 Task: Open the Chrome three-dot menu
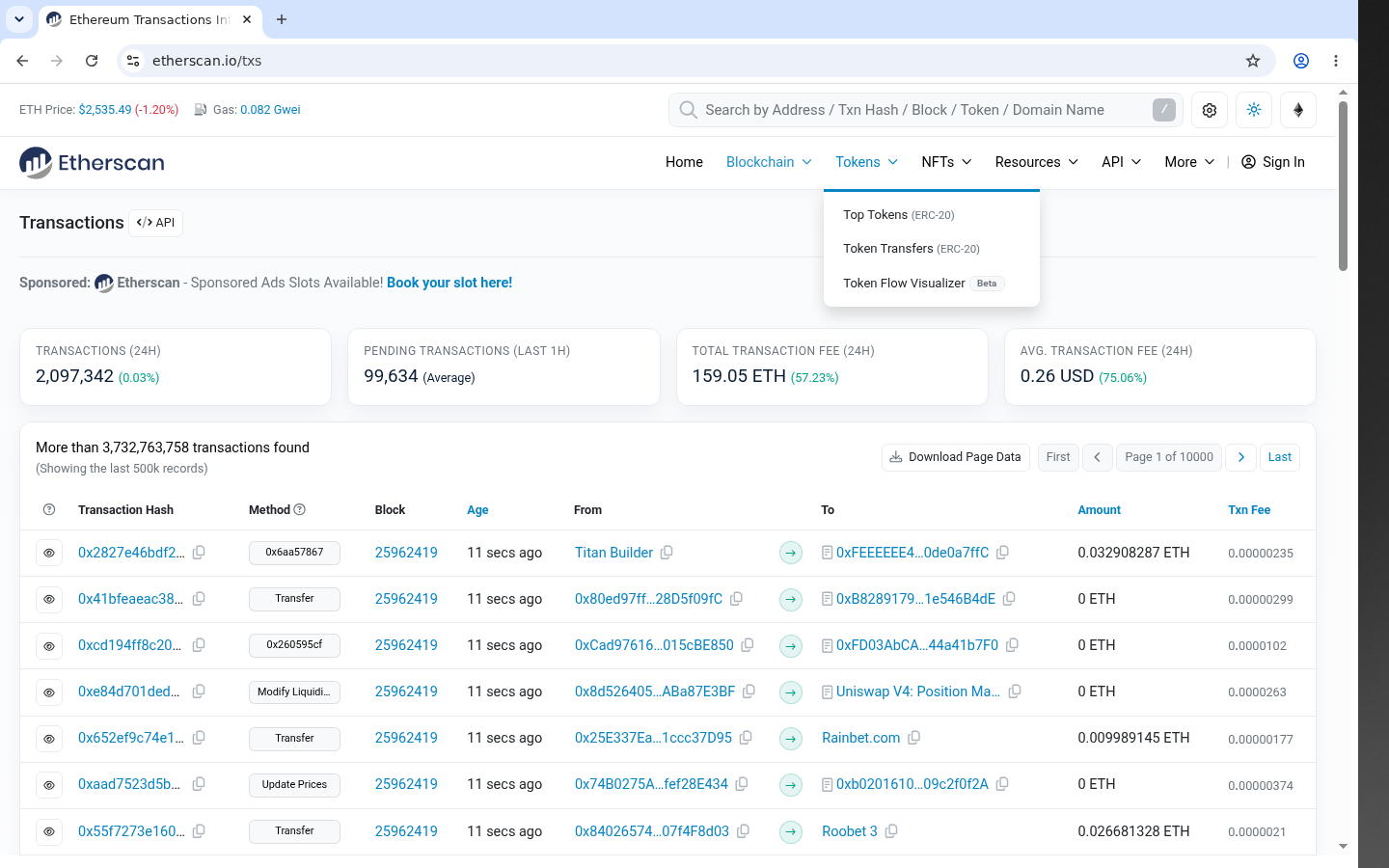click(1336, 61)
